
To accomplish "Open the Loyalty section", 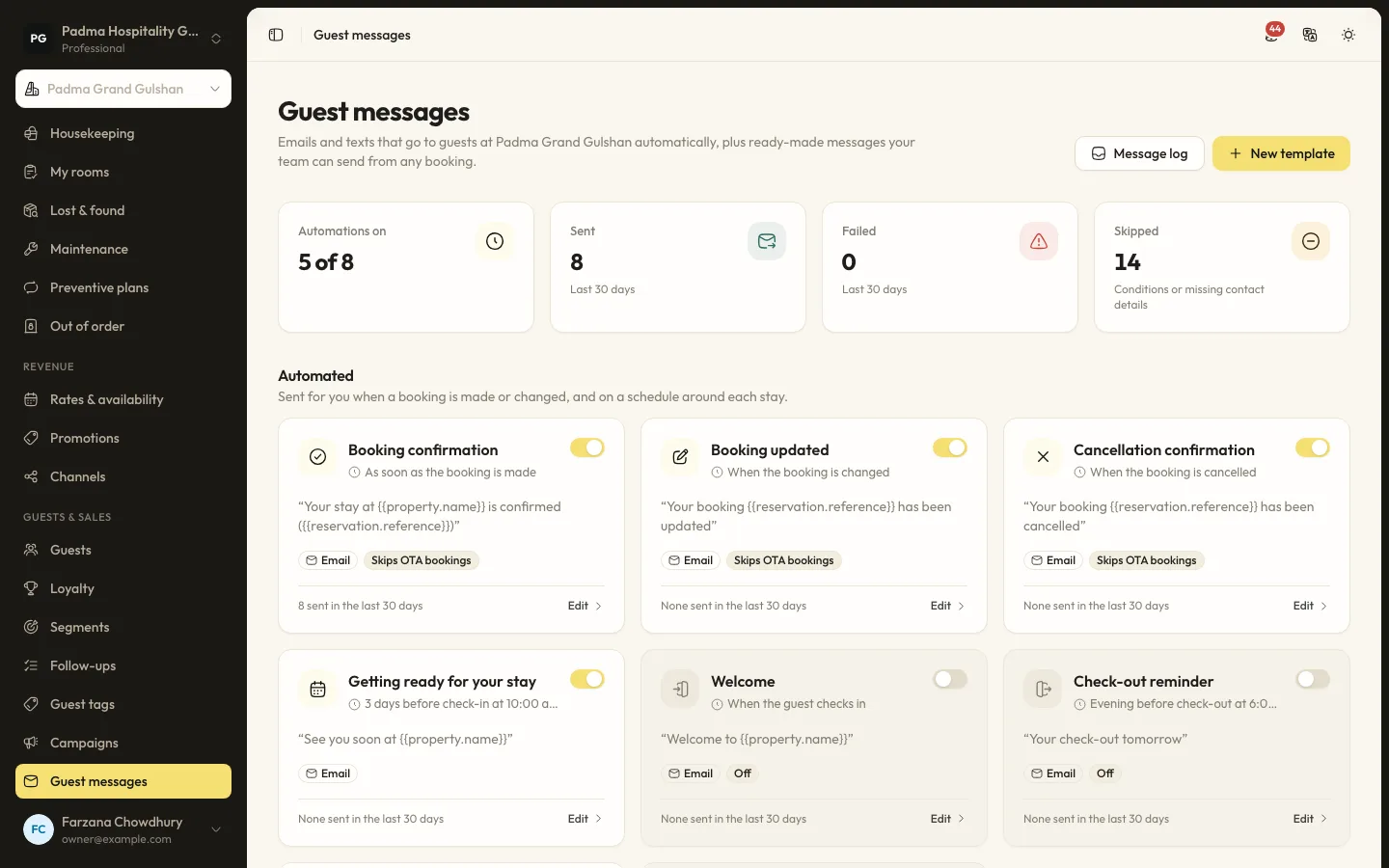I will pos(123,588).
